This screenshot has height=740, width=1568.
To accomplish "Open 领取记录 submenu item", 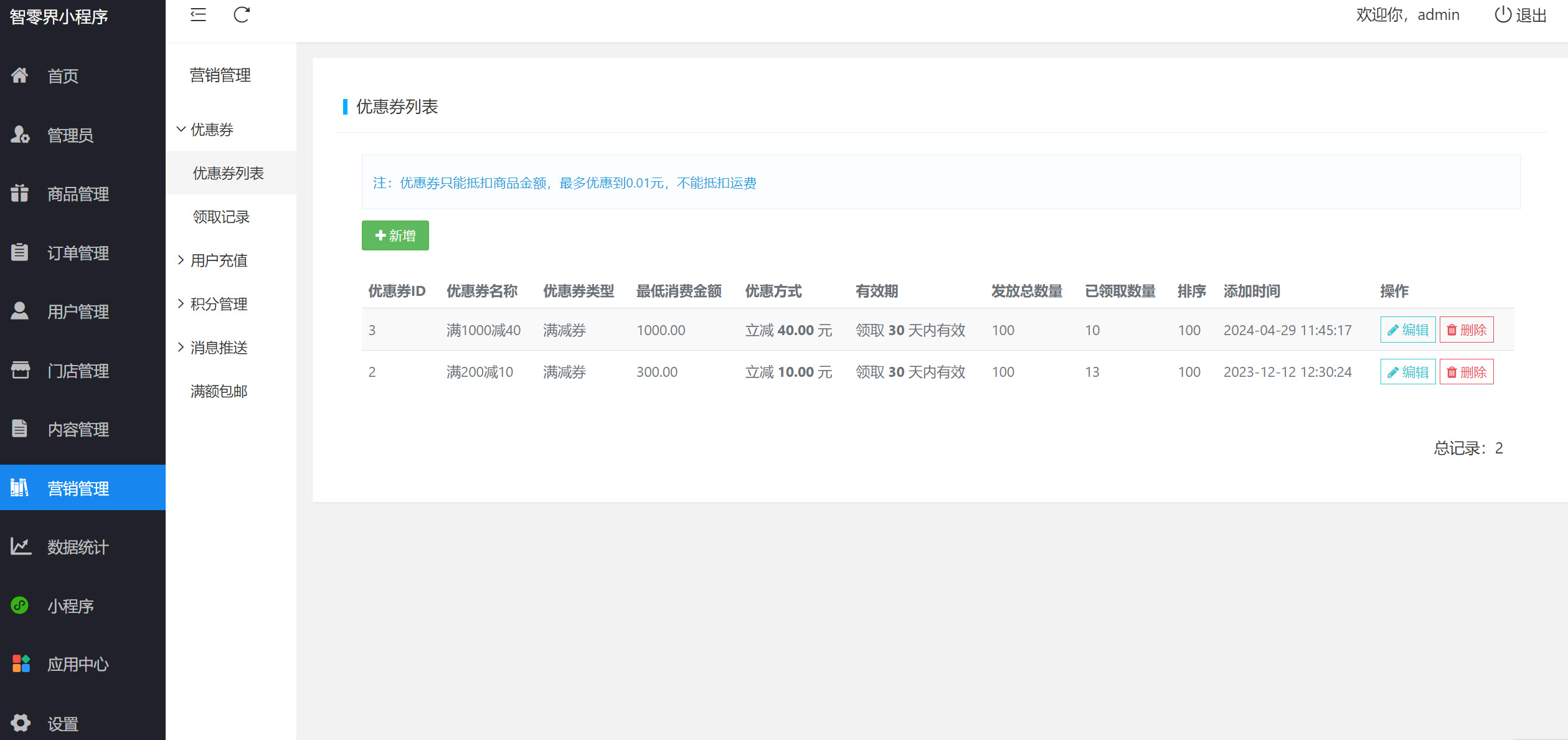I will click(x=221, y=217).
